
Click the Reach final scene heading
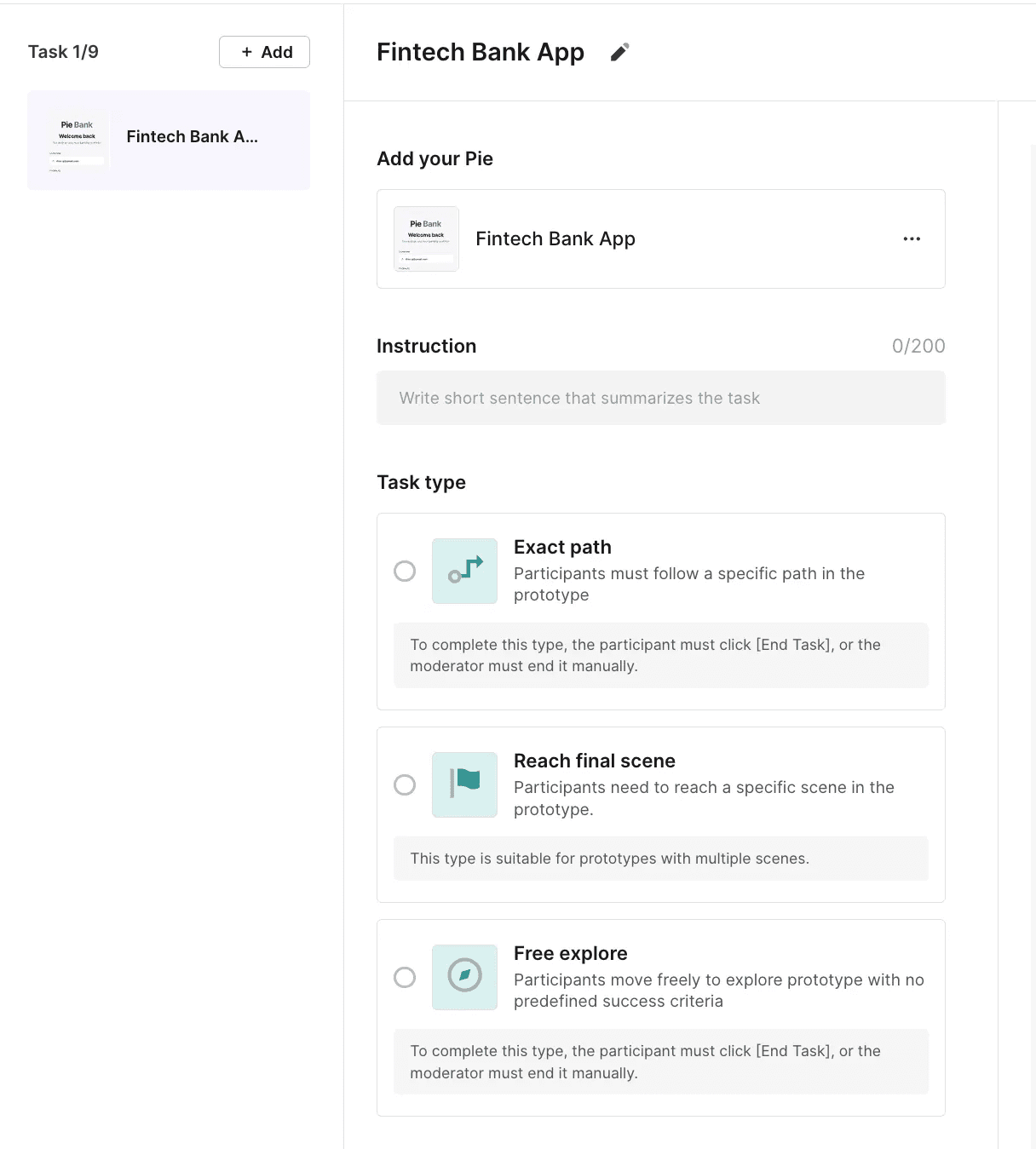[x=594, y=761]
